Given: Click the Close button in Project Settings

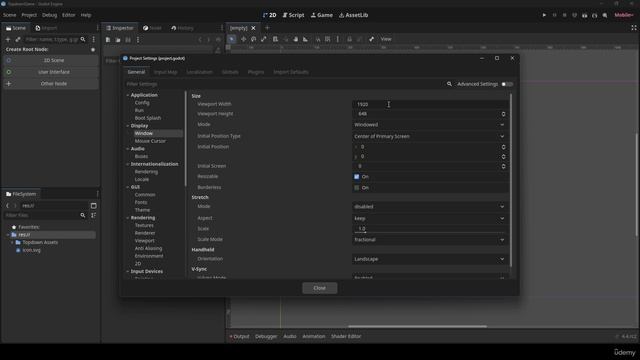Looking at the screenshot, I should click(320, 288).
